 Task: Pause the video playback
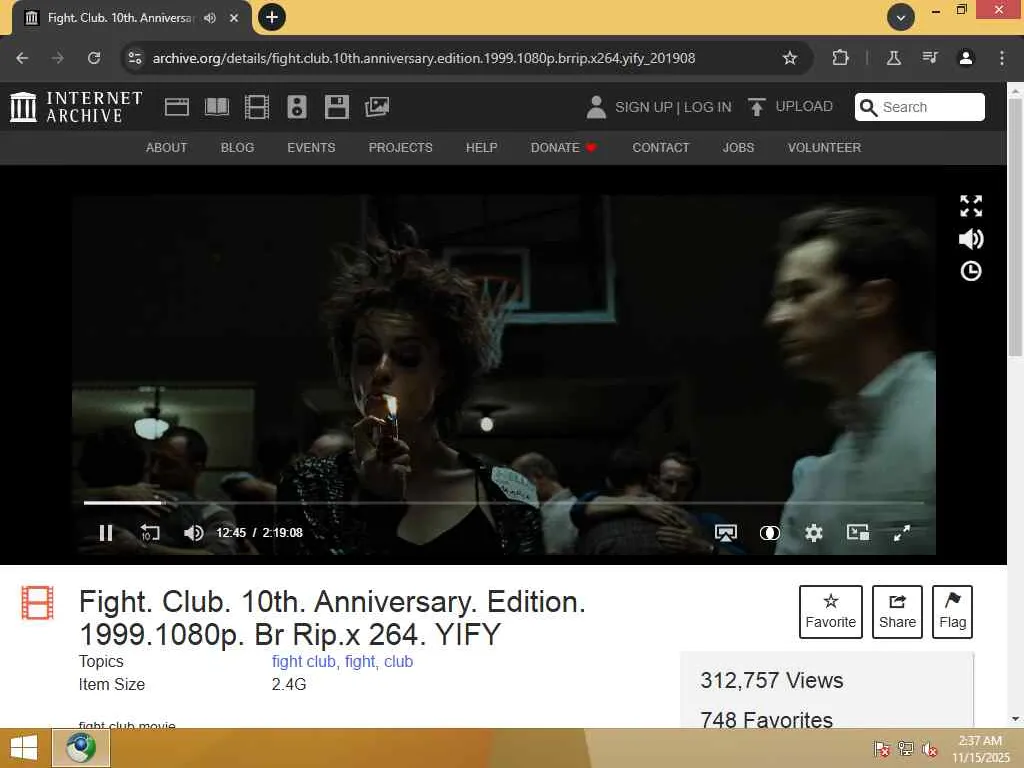pos(106,533)
